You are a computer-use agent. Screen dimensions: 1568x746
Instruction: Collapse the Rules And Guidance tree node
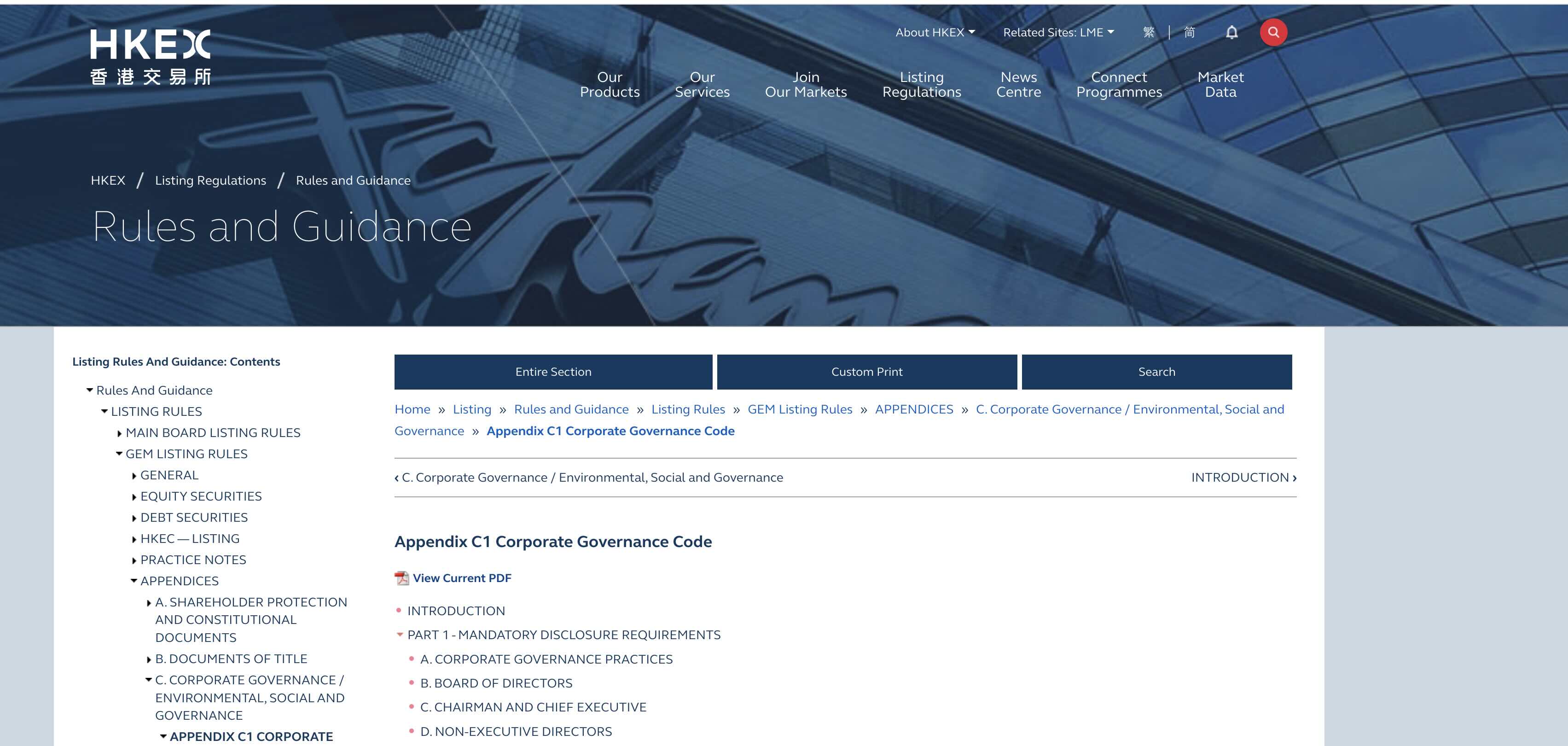[89, 390]
